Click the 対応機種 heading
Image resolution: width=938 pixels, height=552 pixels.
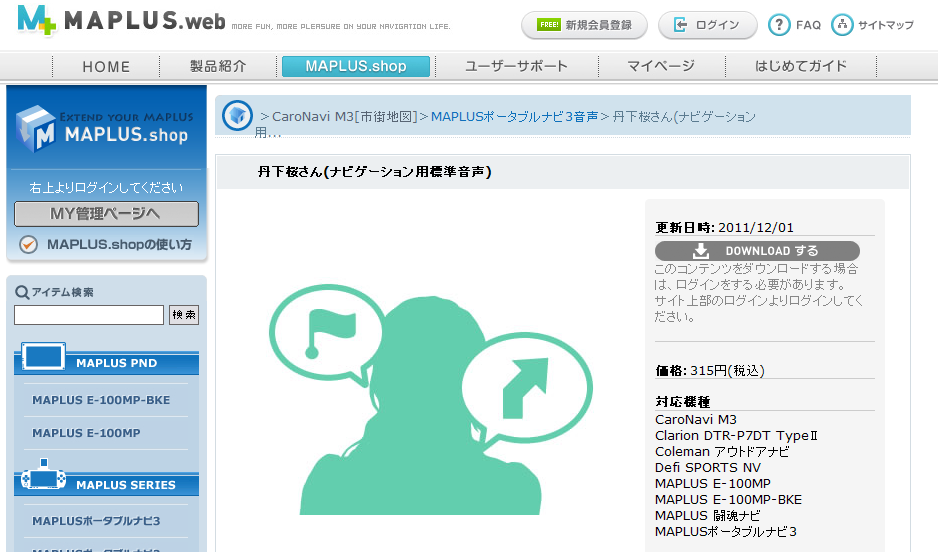click(683, 402)
